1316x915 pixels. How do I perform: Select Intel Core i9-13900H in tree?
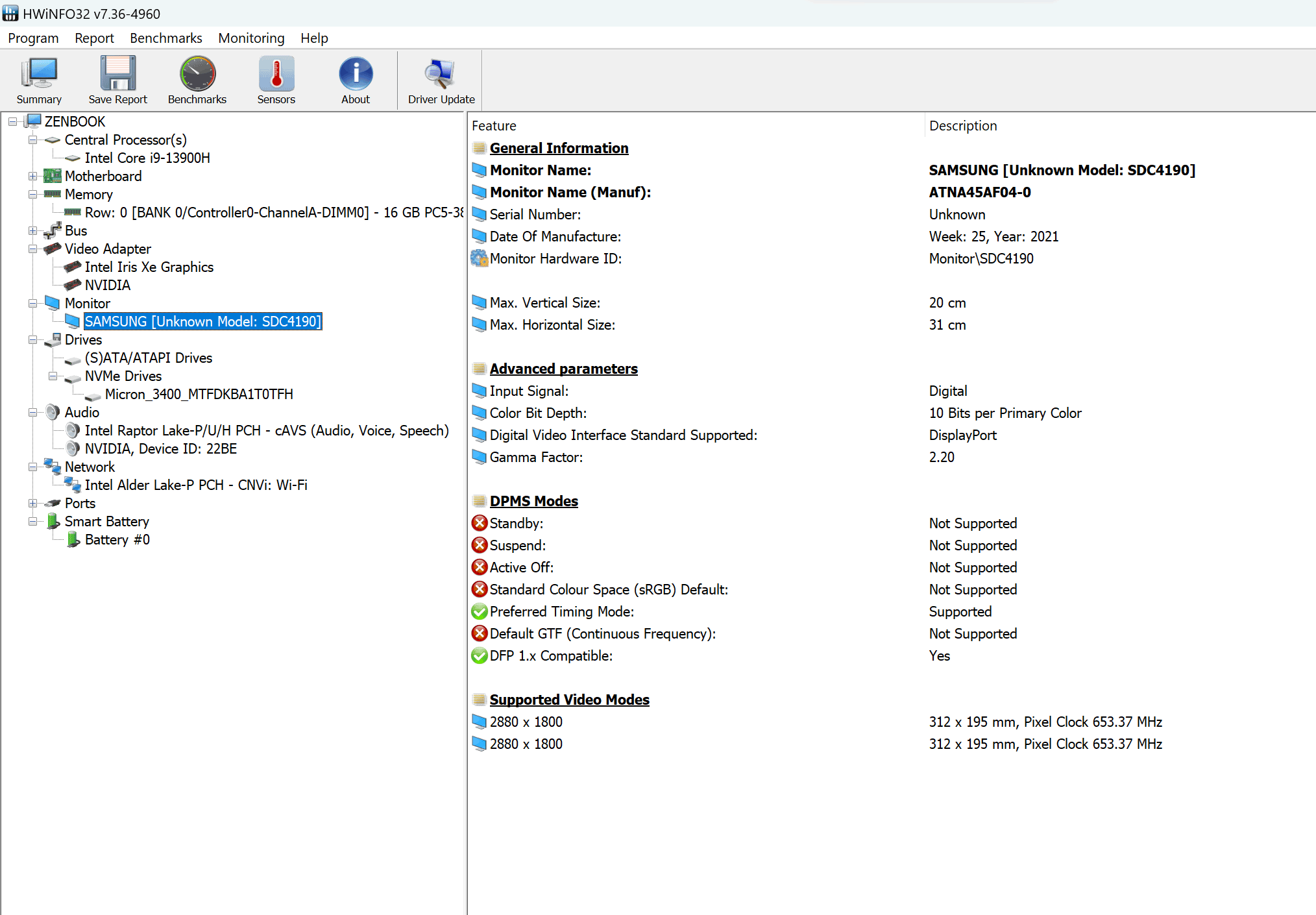click(147, 158)
